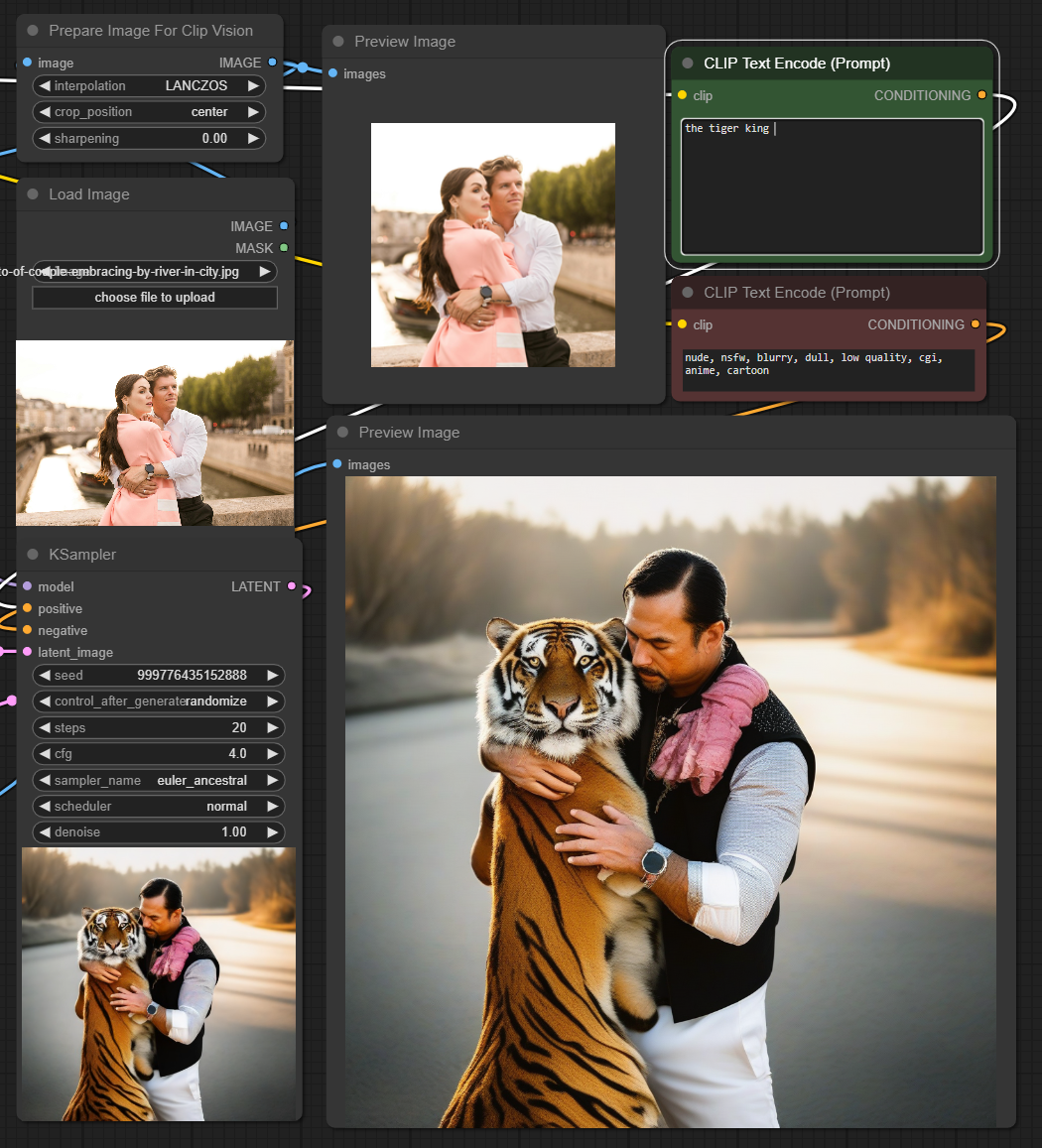Click the LATENT output port on KSampler
The width and height of the screenshot is (1042, 1148).
pyautogui.click(x=291, y=586)
